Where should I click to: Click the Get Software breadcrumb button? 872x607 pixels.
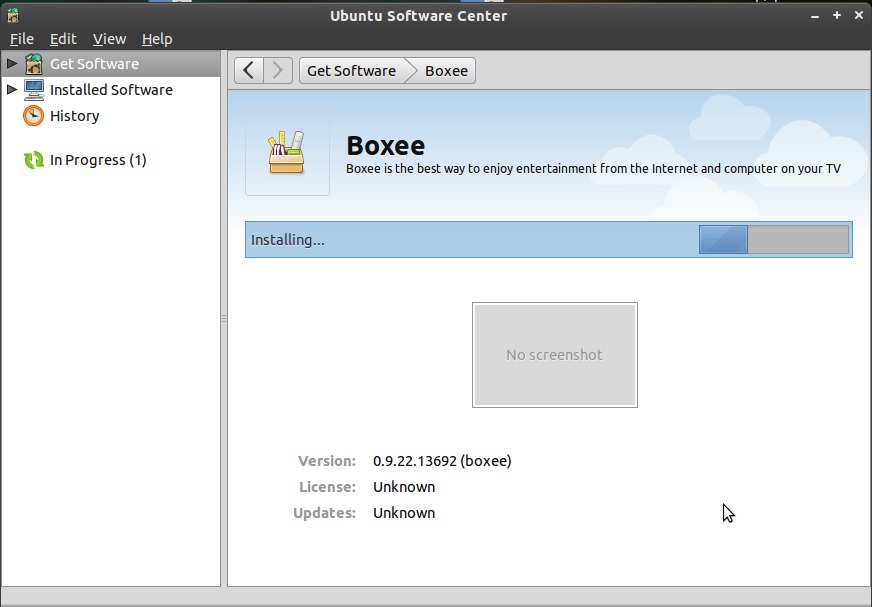351,71
